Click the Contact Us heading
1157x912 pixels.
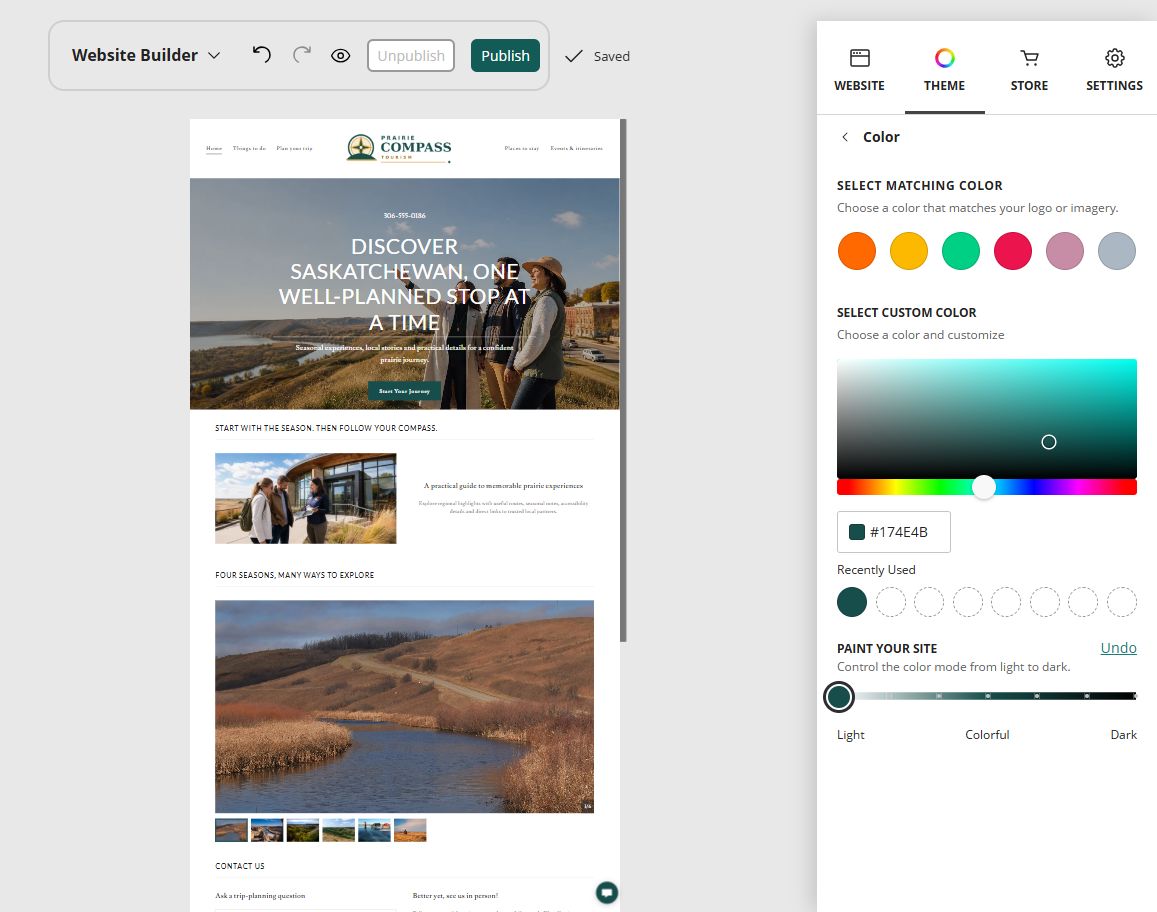coord(240,866)
